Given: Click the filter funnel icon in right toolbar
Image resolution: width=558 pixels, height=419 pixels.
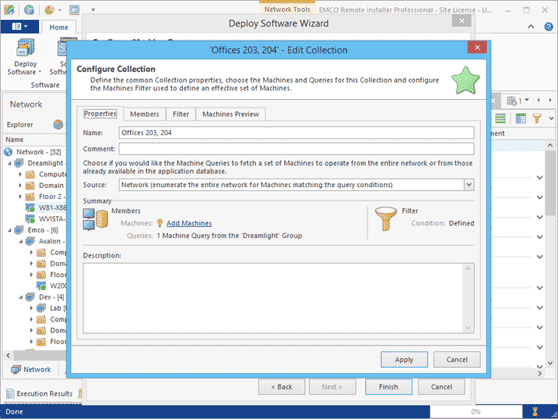Looking at the screenshot, I should pos(537,118).
